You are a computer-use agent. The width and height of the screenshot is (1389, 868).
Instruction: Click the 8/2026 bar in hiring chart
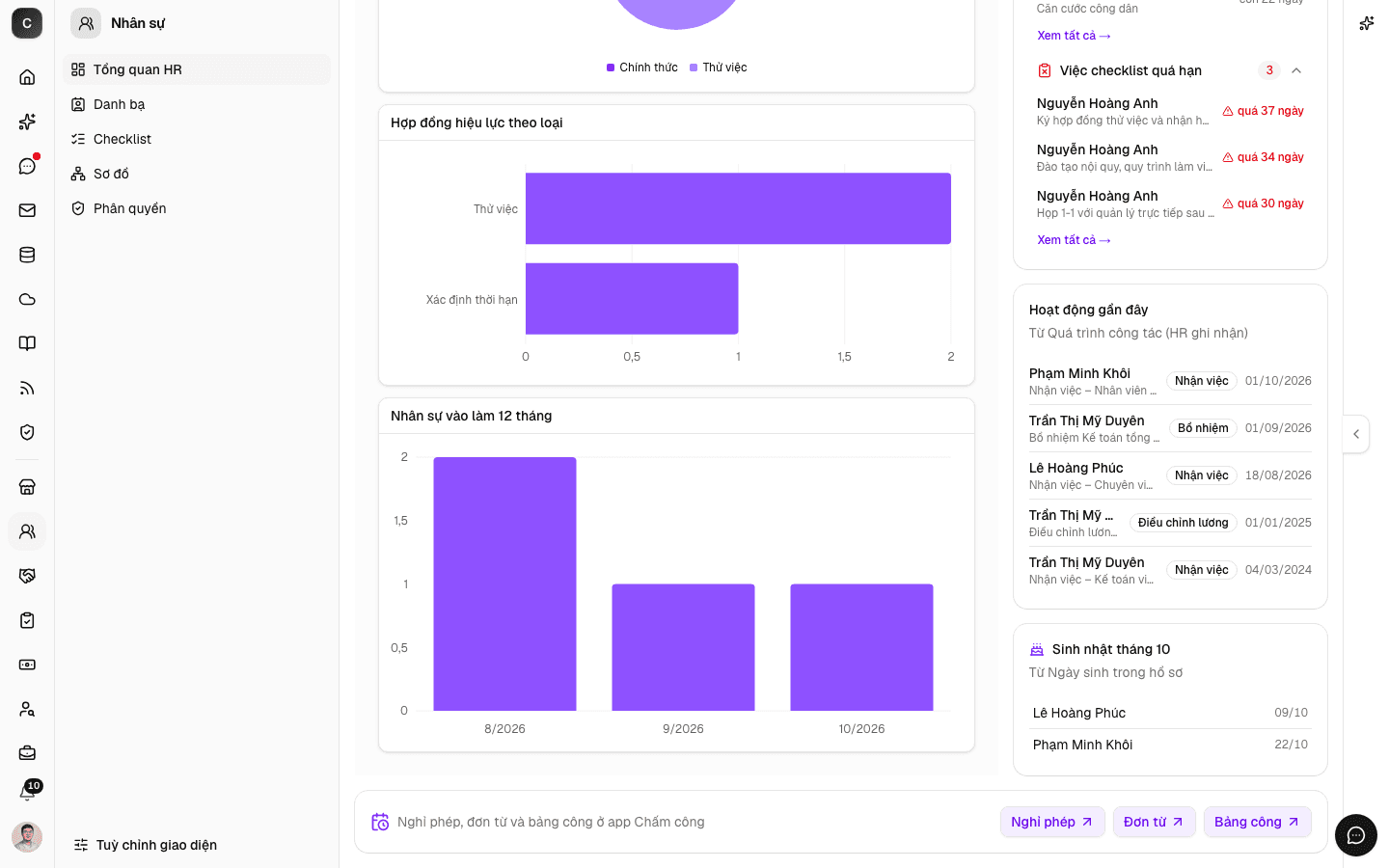[504, 583]
